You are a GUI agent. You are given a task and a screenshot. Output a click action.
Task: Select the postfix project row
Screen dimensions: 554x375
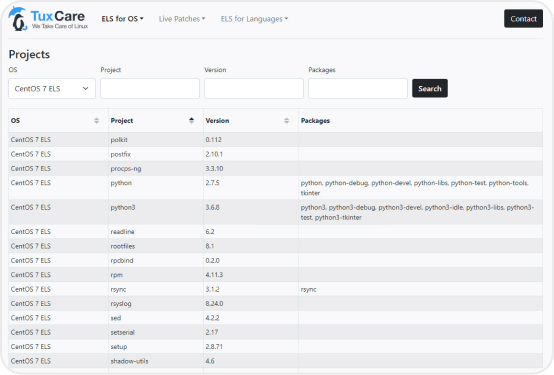click(276, 154)
